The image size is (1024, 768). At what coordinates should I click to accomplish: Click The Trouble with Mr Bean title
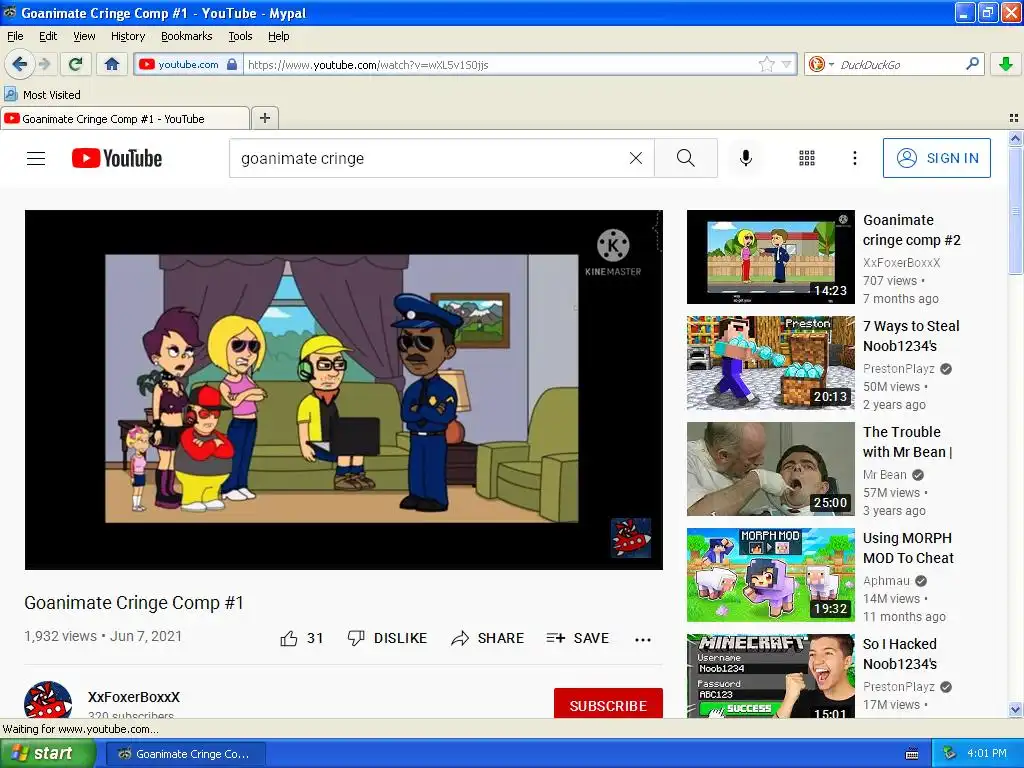coord(908,441)
